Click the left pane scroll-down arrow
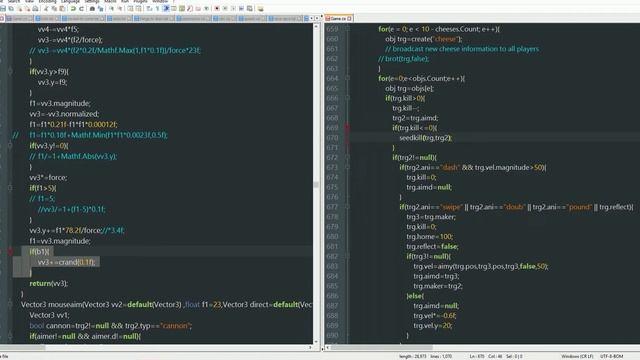The width and height of the screenshot is (640, 360). coord(316,342)
